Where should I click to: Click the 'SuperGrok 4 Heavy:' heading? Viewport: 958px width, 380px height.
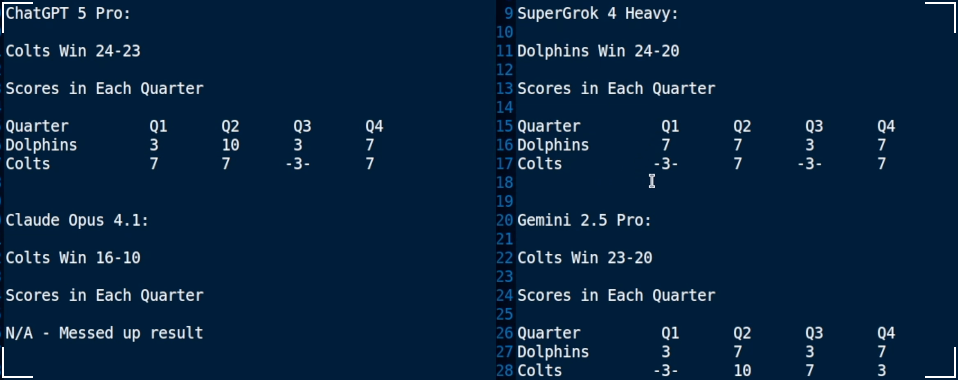[598, 13]
